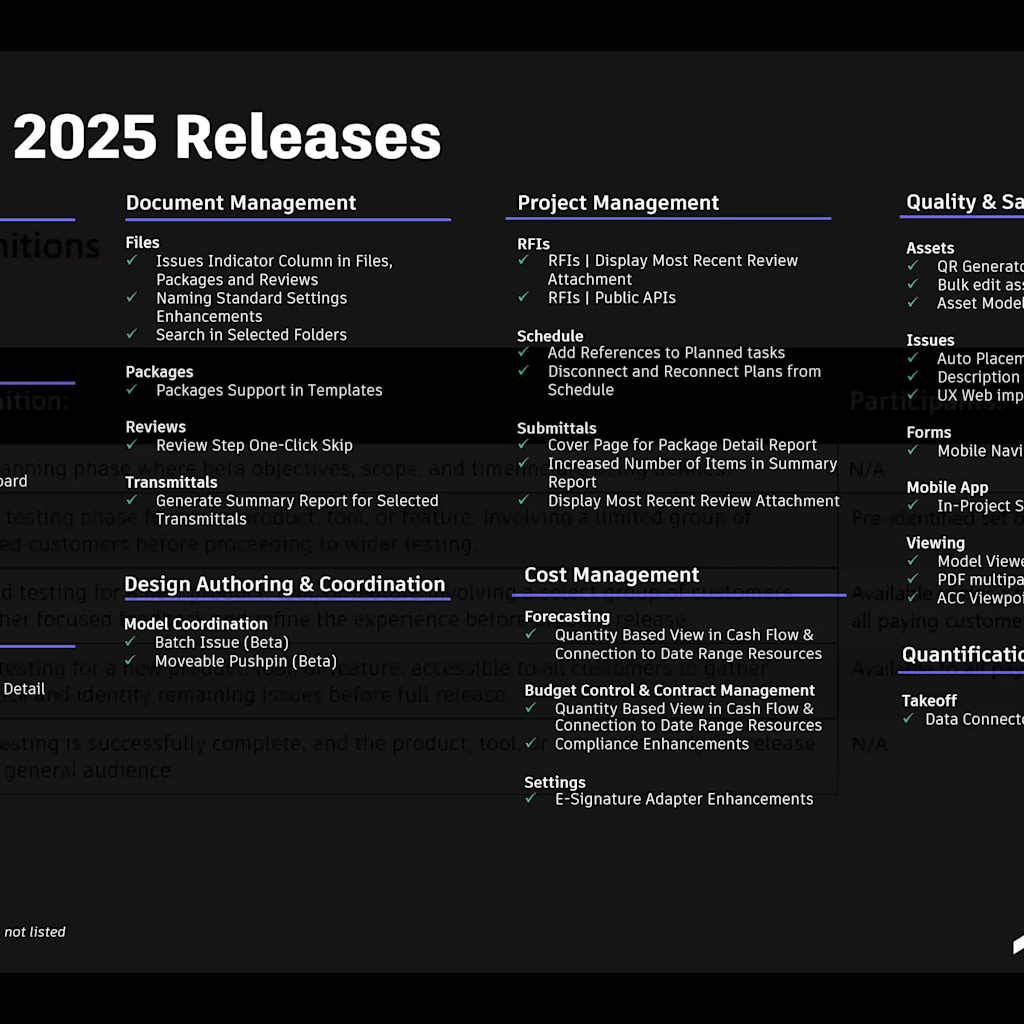1024x1024 pixels.
Task: Toggle the checkmark for Compliance Enhancements
Action: click(530, 744)
